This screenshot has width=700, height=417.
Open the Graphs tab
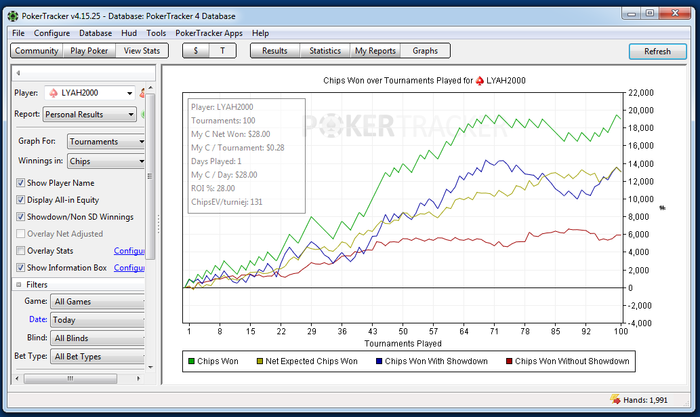coord(425,51)
